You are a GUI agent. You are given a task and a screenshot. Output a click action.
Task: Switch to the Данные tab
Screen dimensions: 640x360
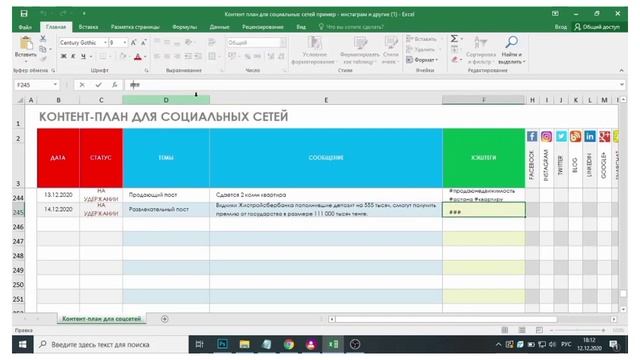tap(219, 27)
